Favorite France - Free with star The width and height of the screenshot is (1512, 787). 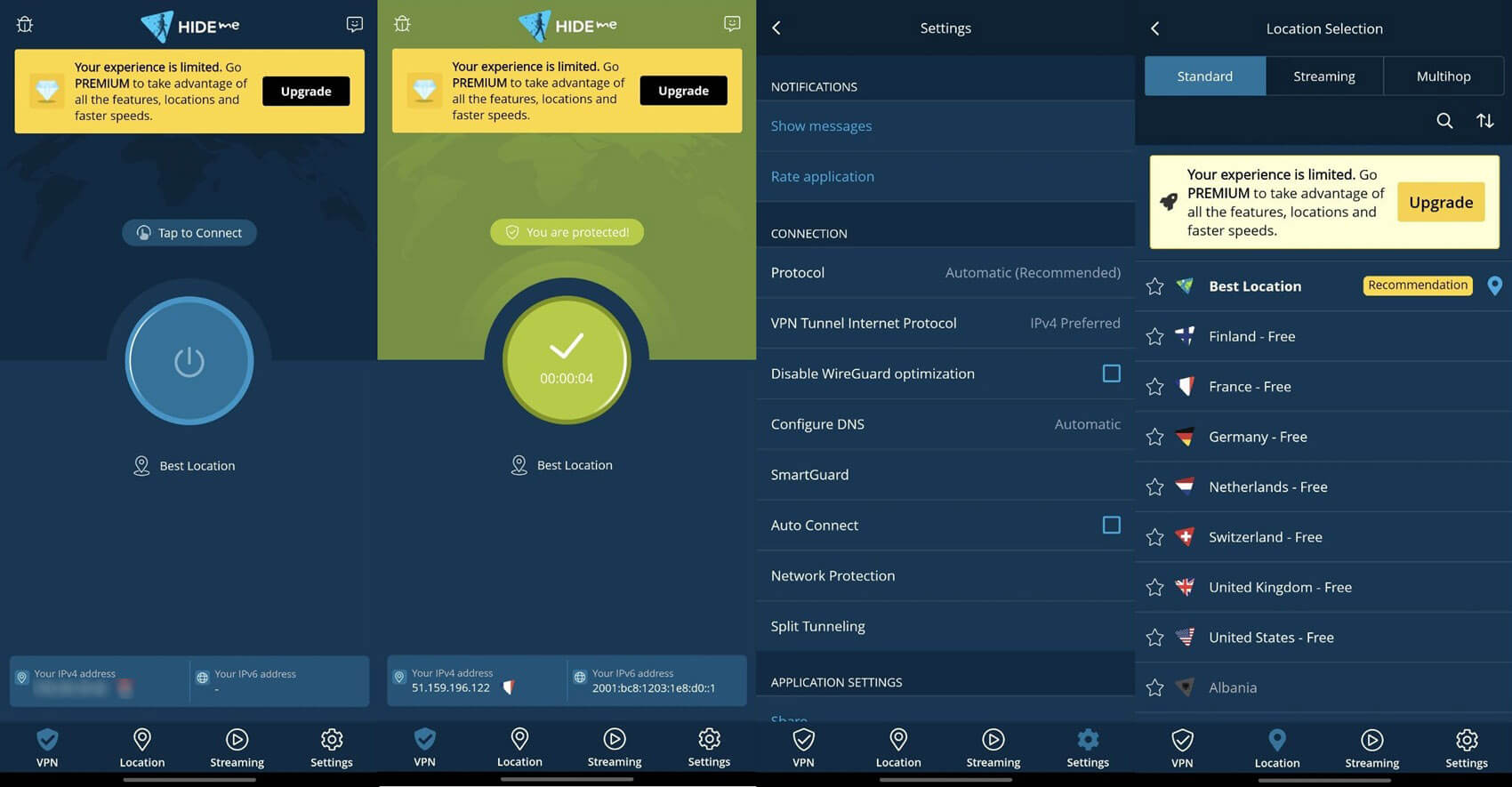coord(1154,387)
